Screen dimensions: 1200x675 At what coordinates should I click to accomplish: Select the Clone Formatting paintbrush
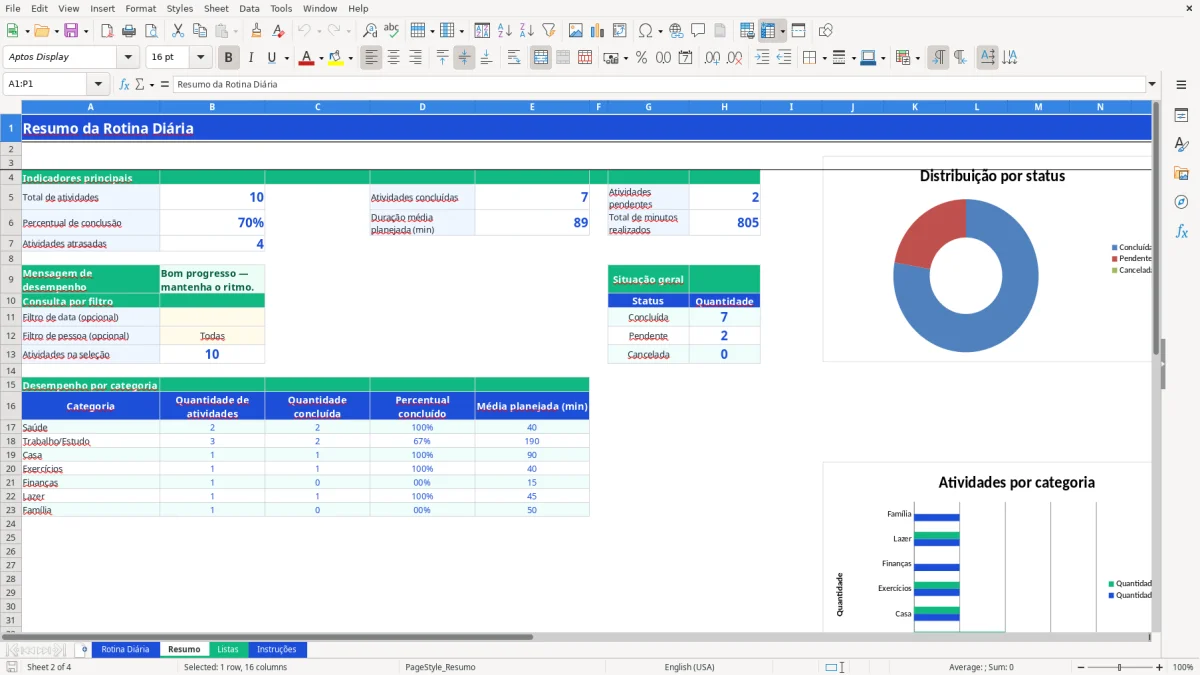pos(256,31)
